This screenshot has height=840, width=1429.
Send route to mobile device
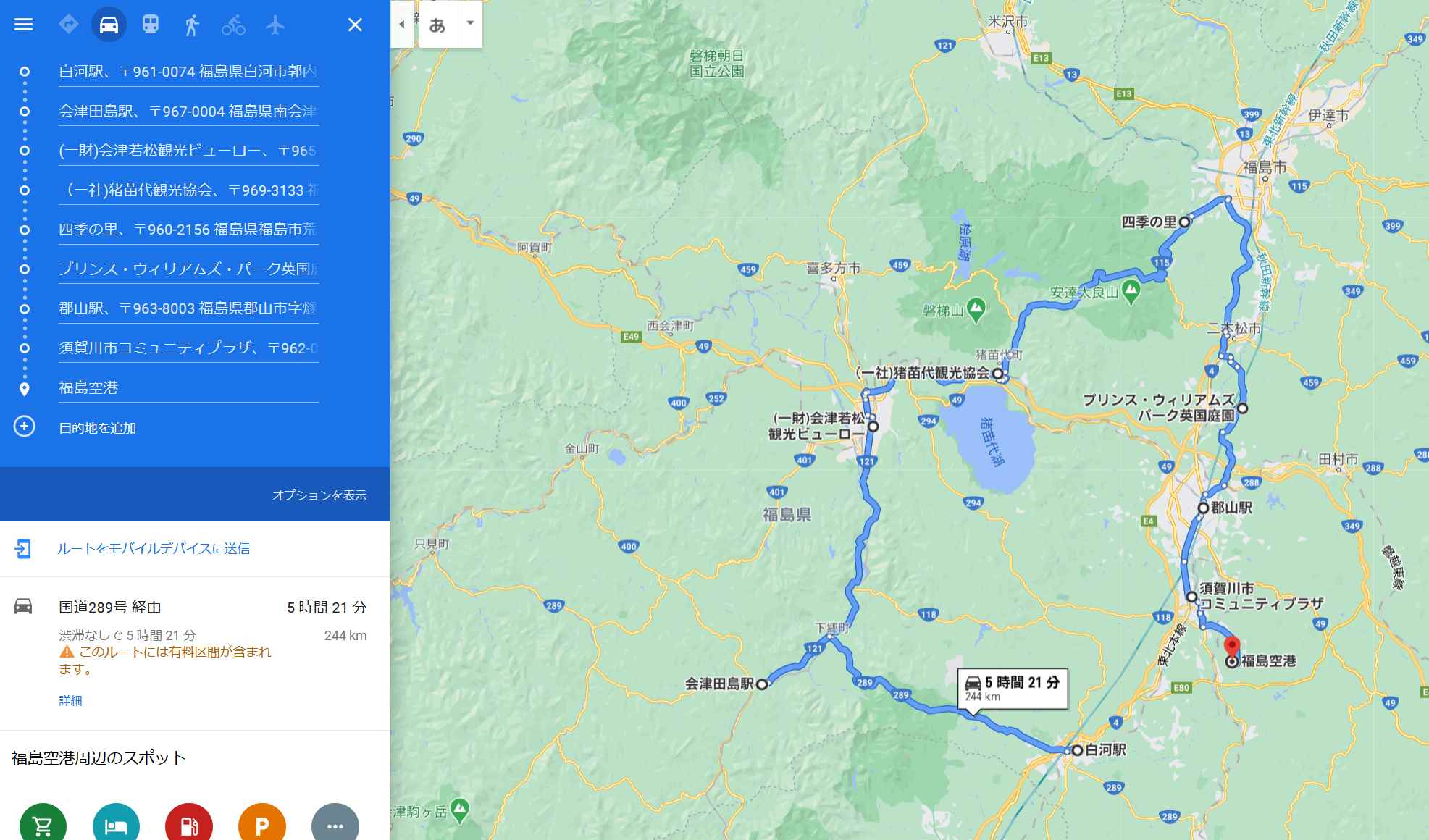[154, 548]
